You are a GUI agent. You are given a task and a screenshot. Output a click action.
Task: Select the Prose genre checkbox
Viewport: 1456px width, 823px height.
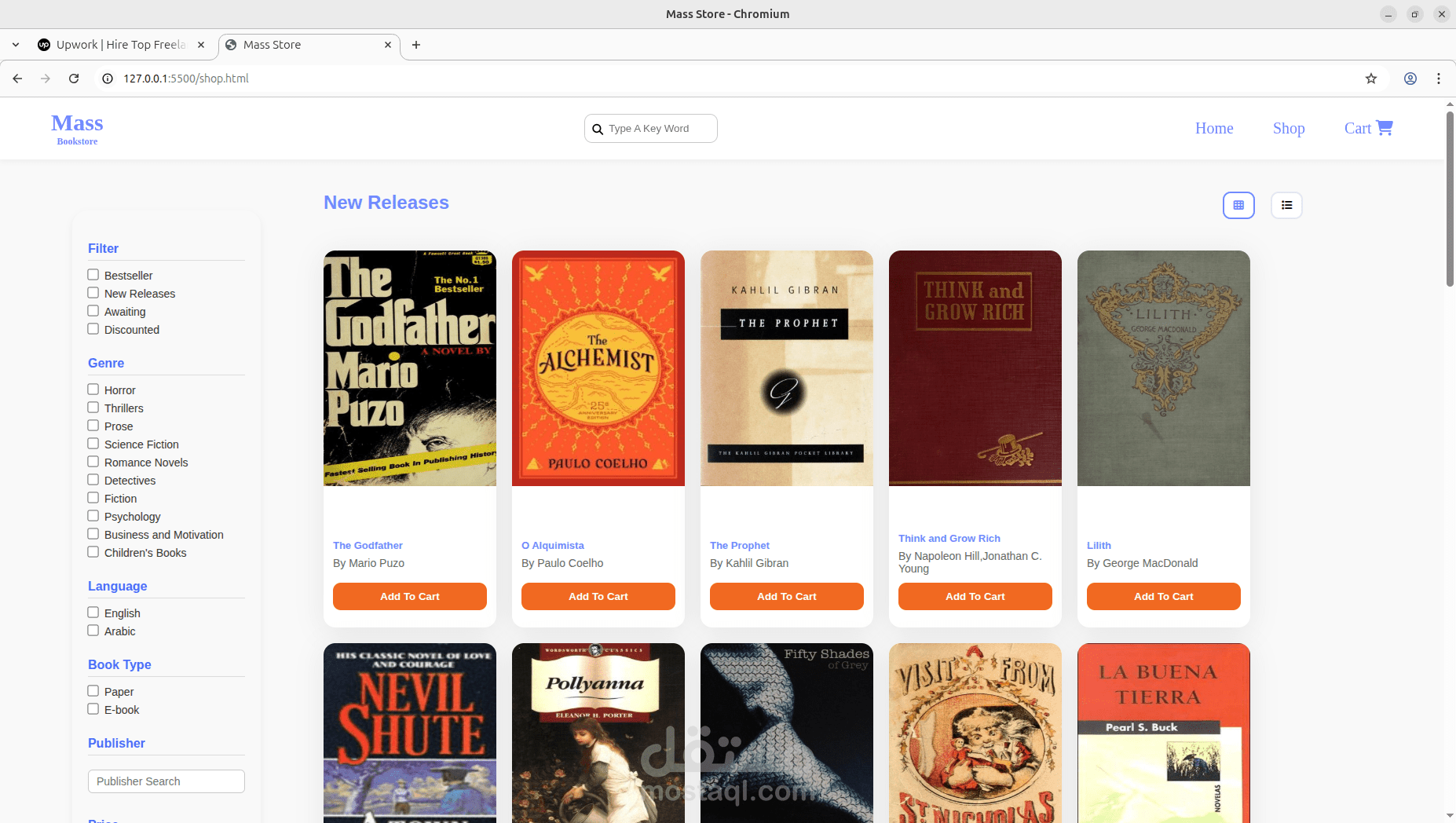click(x=93, y=426)
